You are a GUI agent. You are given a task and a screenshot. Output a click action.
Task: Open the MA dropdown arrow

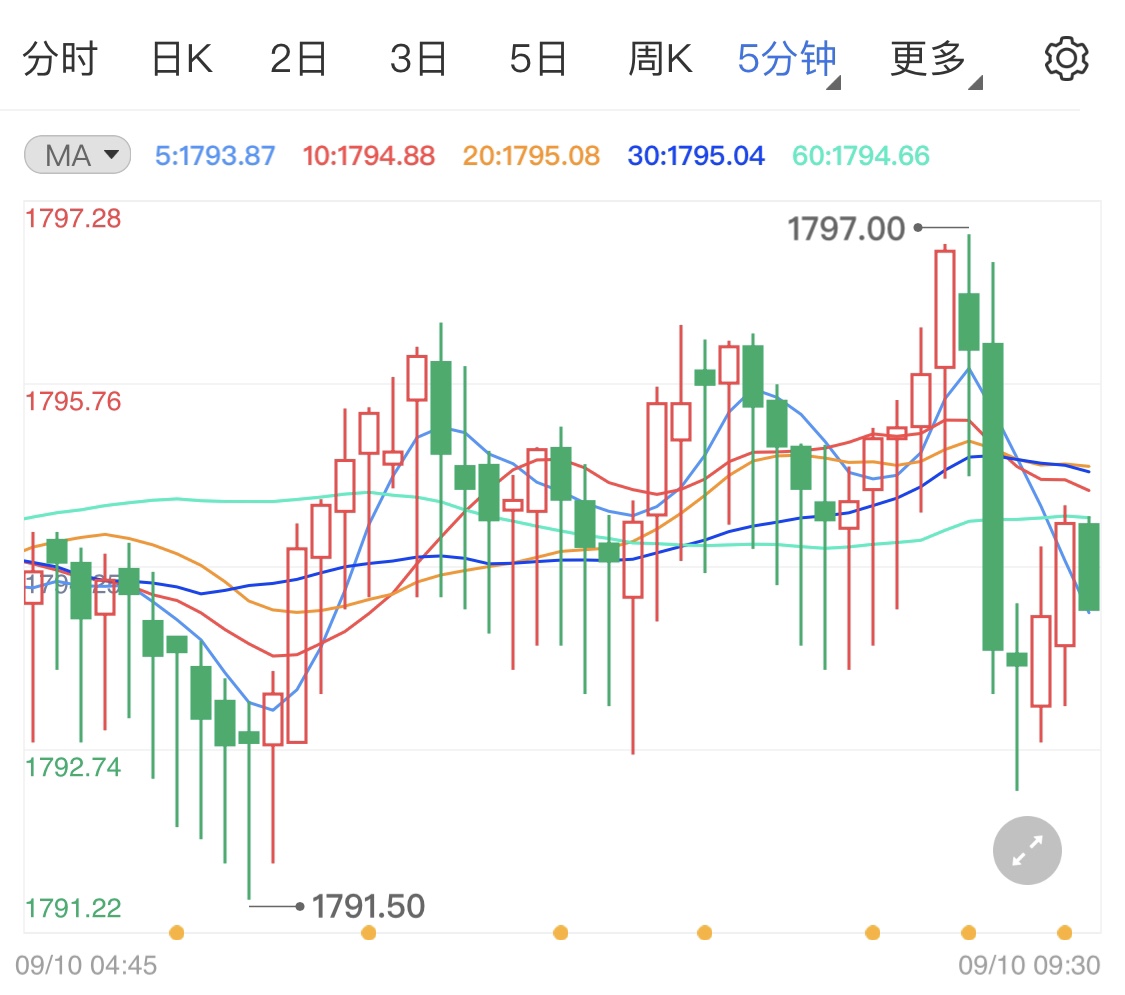tap(112, 155)
